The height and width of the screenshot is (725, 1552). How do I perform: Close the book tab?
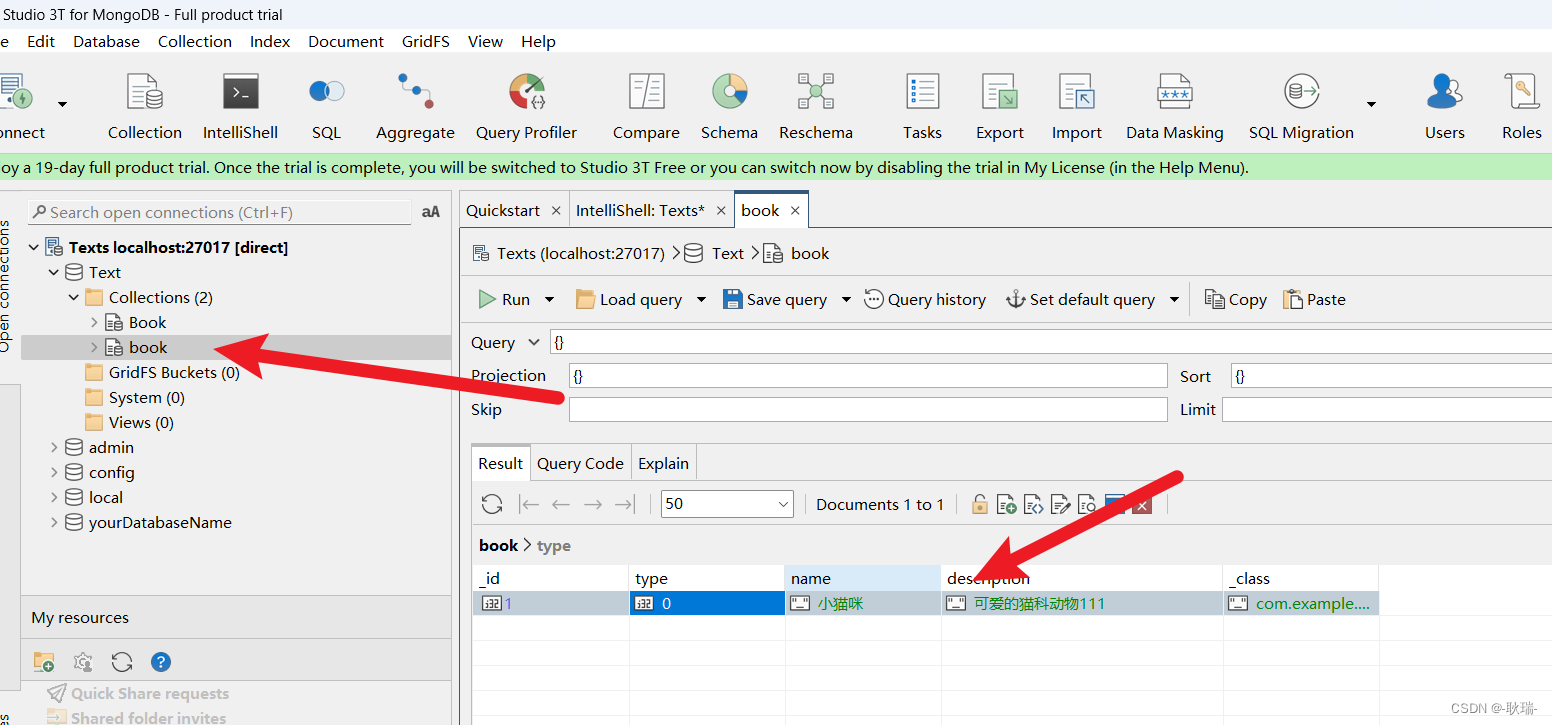(795, 210)
